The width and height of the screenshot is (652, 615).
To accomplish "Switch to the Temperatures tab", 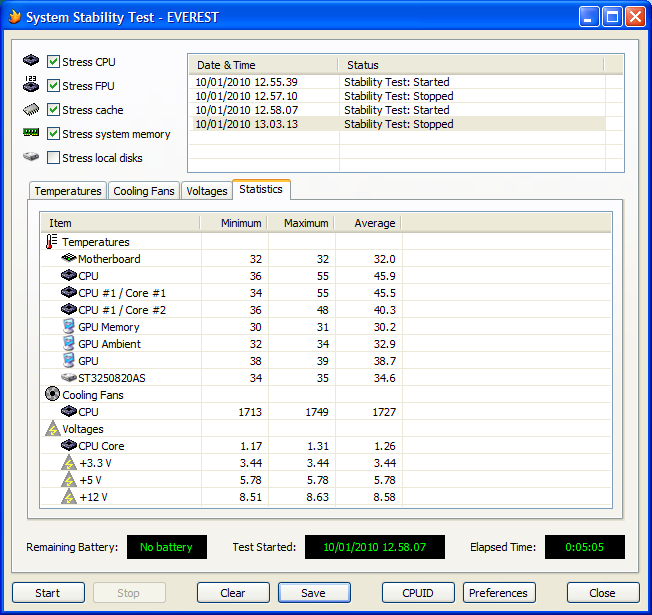I will [x=68, y=191].
